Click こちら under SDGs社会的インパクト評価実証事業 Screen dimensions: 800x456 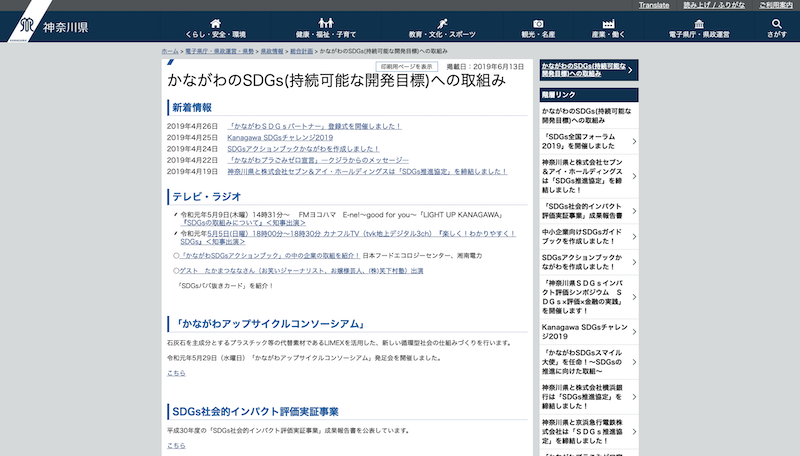tap(176, 446)
